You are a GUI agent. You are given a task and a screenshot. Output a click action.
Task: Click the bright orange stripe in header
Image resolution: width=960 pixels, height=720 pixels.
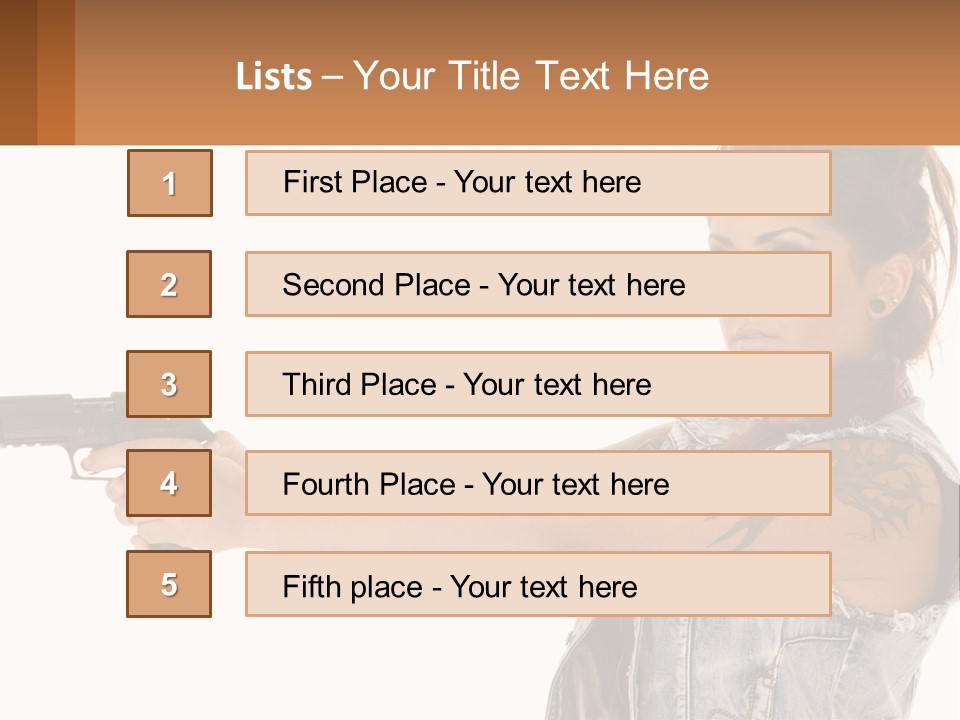[56, 72]
